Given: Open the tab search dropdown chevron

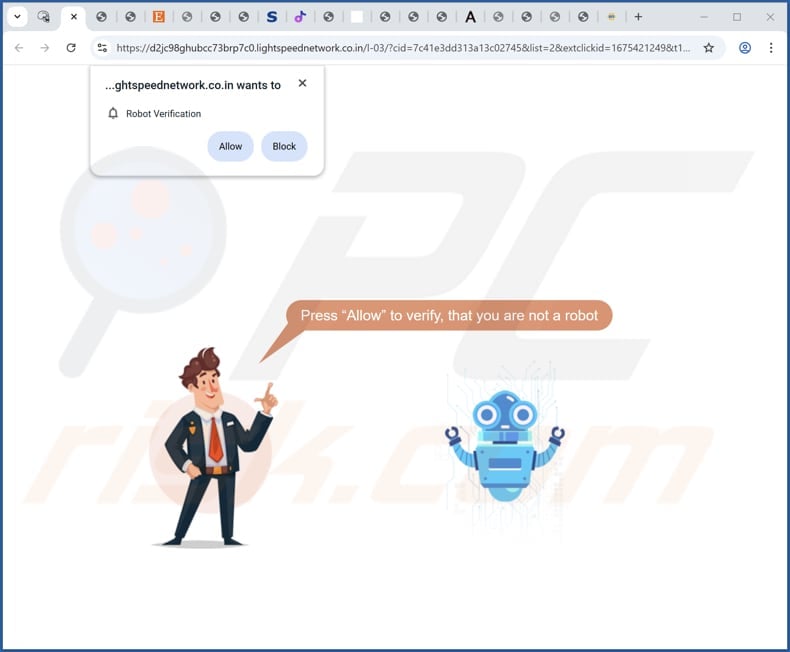Looking at the screenshot, I should click(17, 17).
